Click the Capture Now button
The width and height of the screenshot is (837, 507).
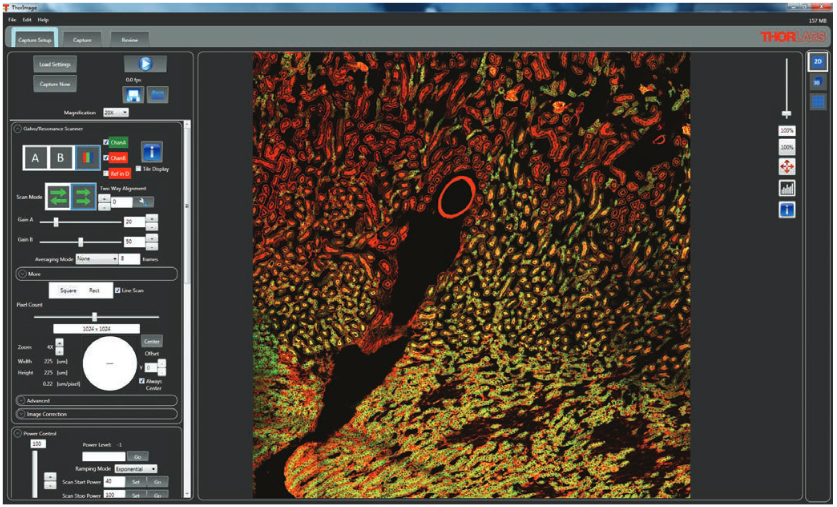(54, 84)
